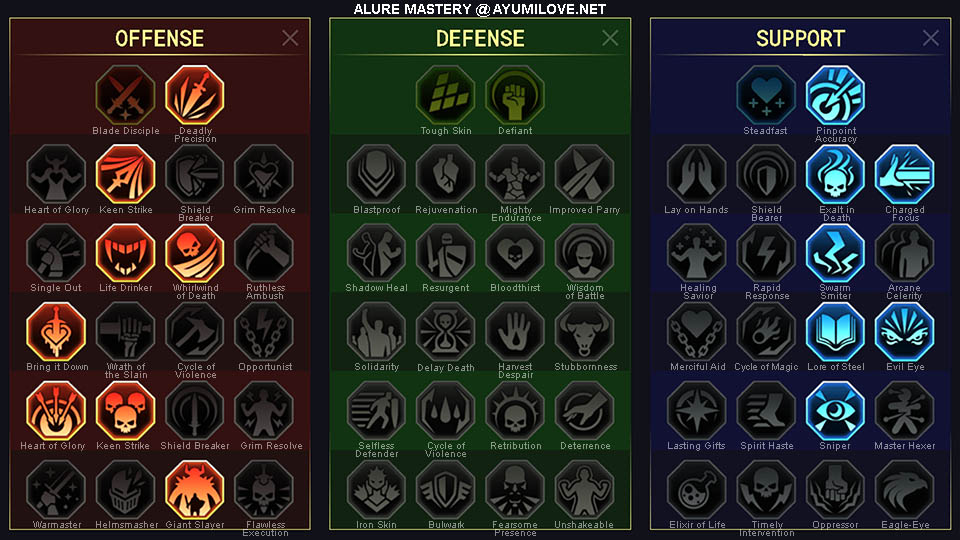This screenshot has height=540, width=960.
Task: Close the Defense mastery panel
Action: click(610, 38)
